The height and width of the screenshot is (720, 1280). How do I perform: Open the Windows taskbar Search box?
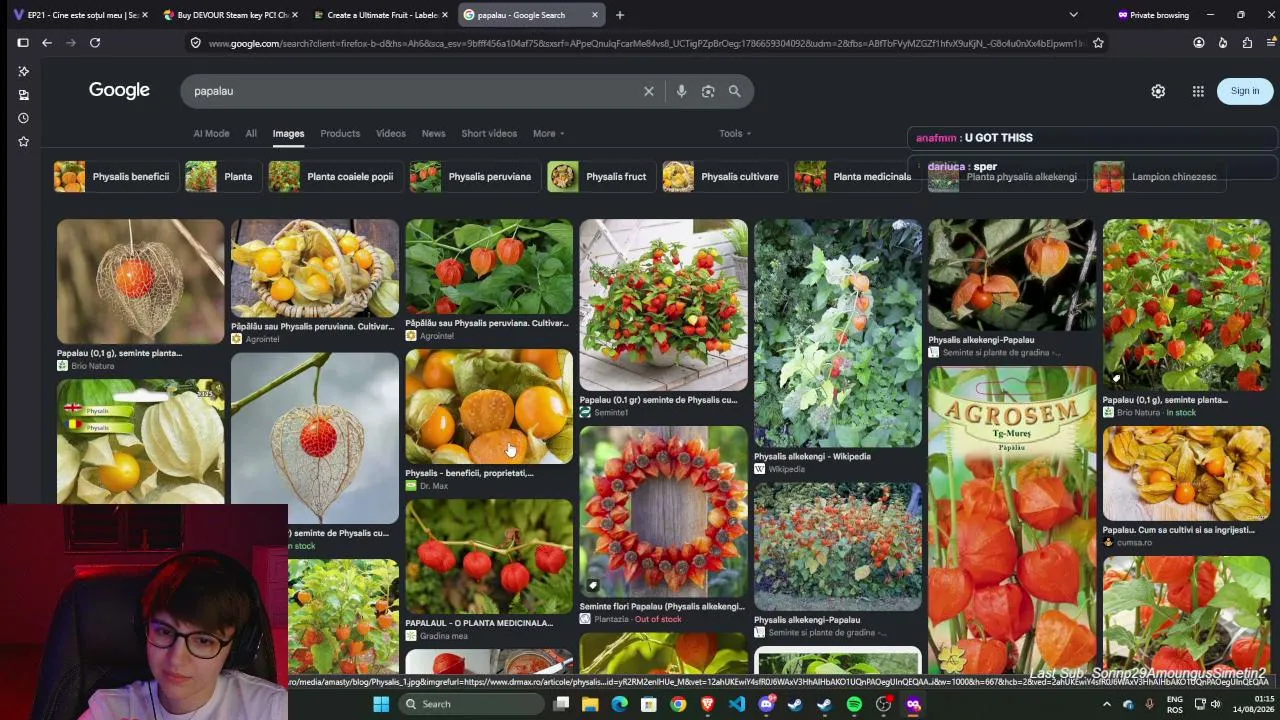point(473,704)
